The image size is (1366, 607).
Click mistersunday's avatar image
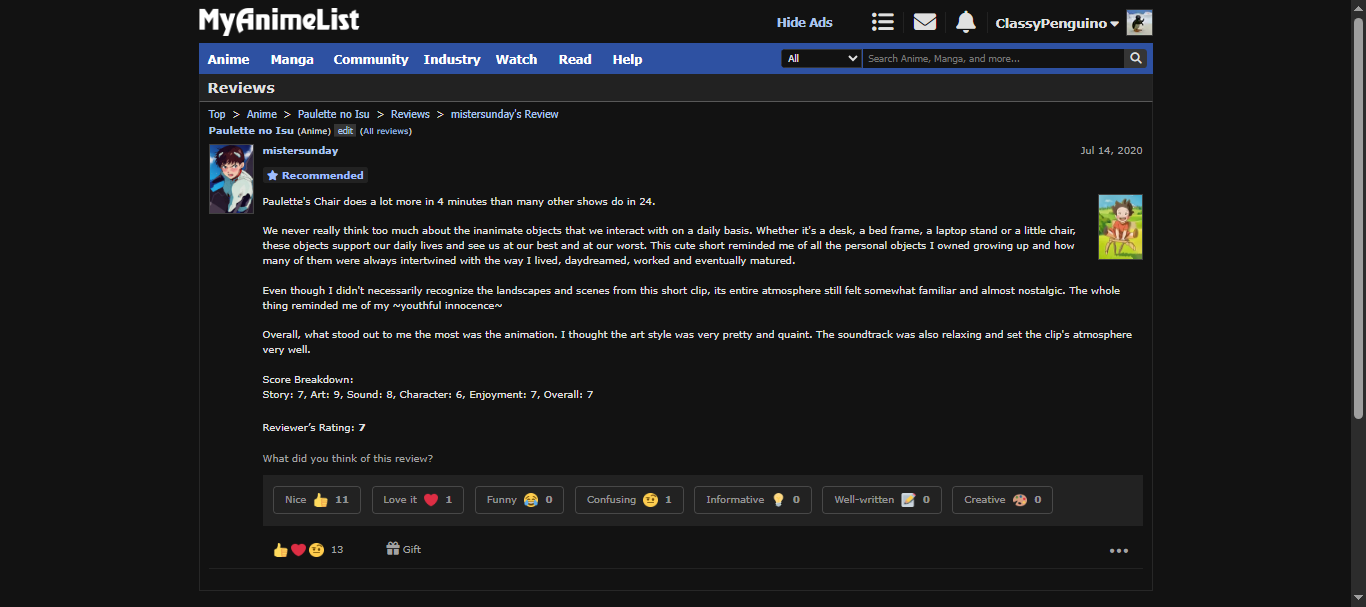[231, 179]
